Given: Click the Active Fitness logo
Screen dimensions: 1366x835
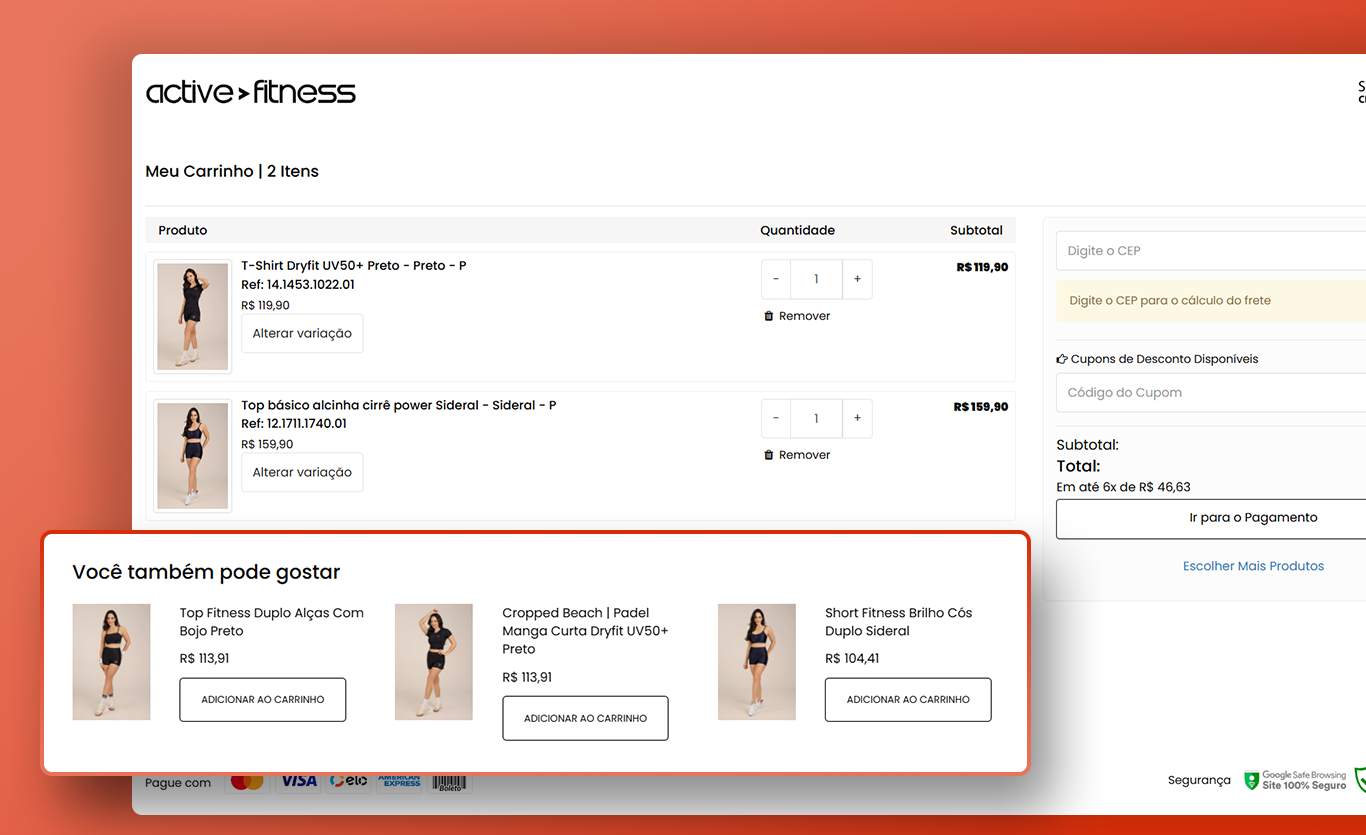Looking at the screenshot, I should (x=250, y=93).
